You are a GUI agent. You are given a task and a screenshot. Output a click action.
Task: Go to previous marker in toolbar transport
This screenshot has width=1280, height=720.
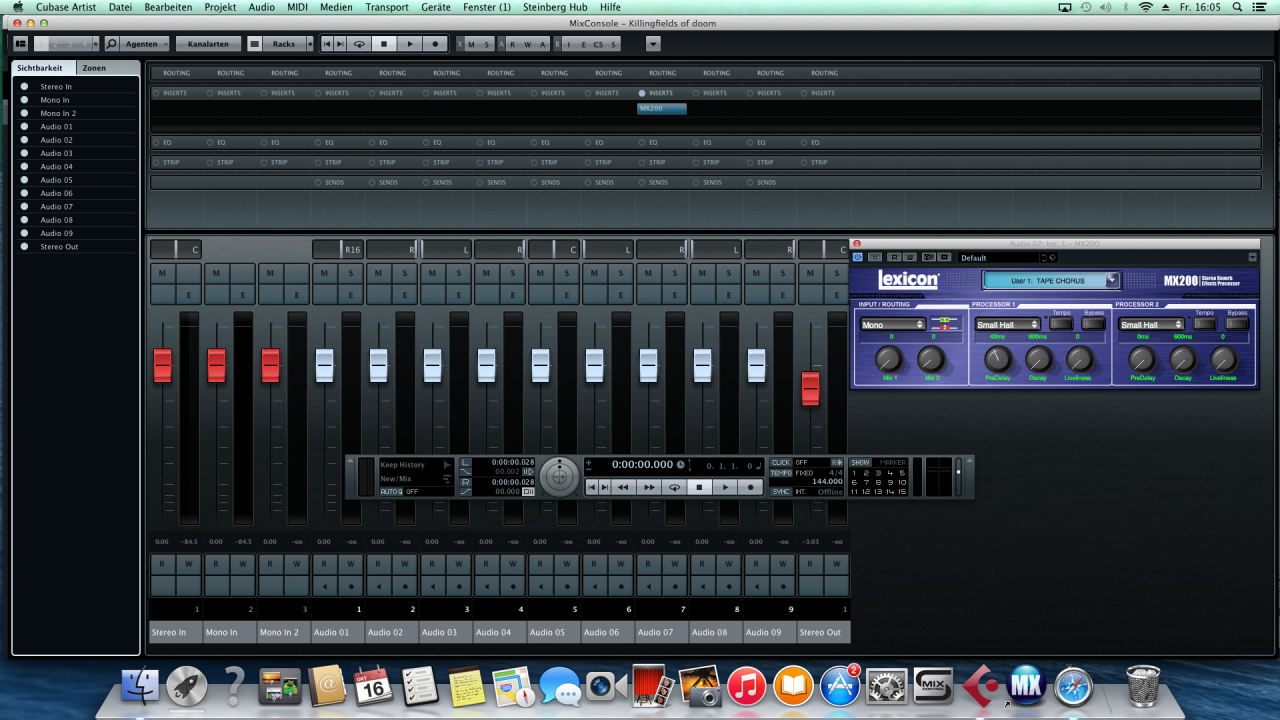pyautogui.click(x=327, y=44)
